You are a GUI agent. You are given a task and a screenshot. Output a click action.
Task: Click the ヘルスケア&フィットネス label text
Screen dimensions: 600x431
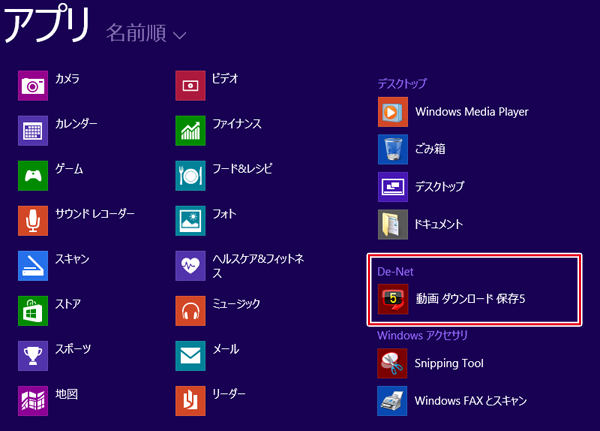click(258, 266)
